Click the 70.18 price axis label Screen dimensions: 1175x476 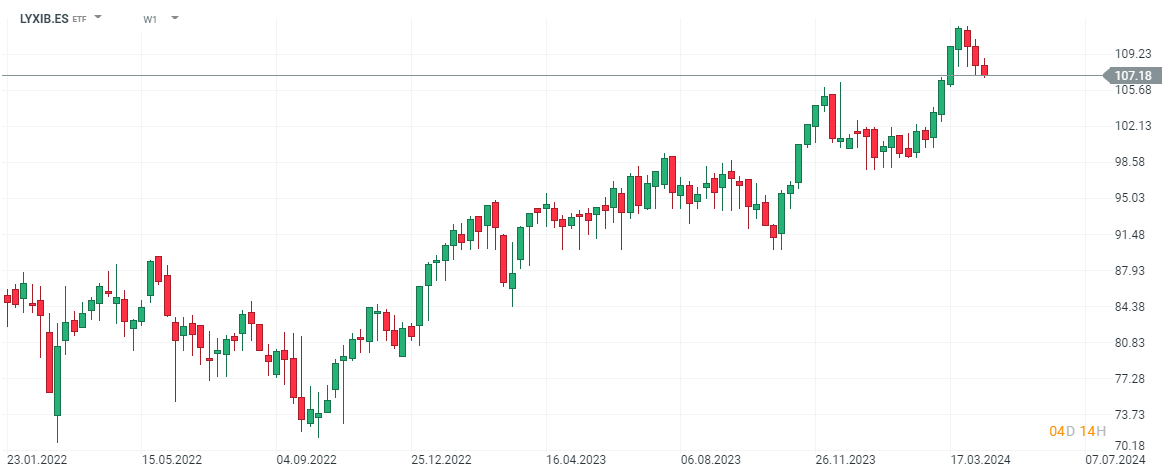pyautogui.click(x=1132, y=446)
